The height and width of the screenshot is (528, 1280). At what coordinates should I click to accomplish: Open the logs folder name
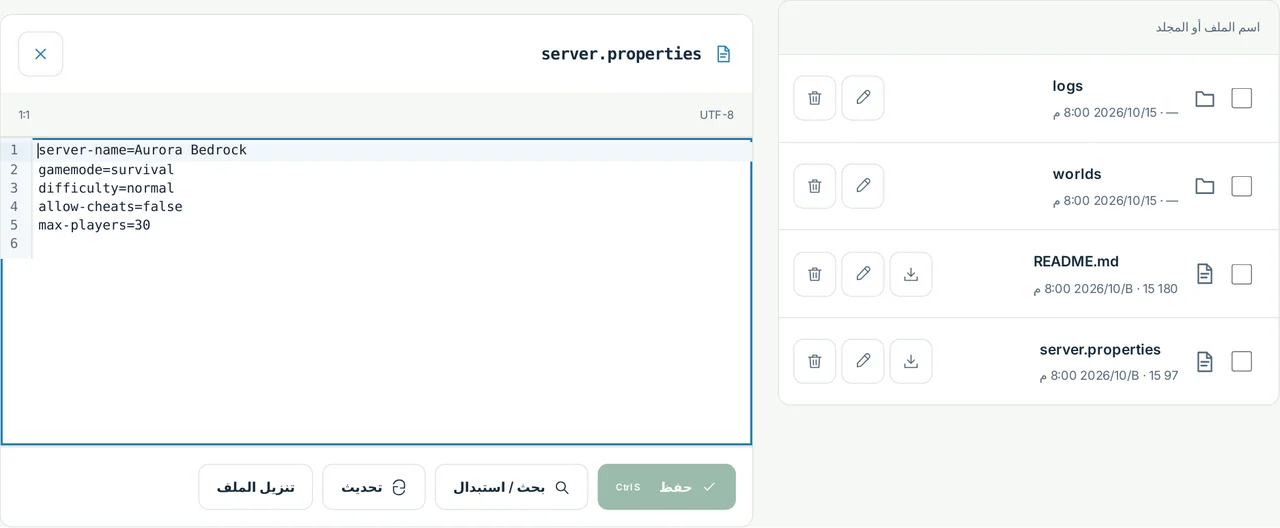click(1068, 86)
